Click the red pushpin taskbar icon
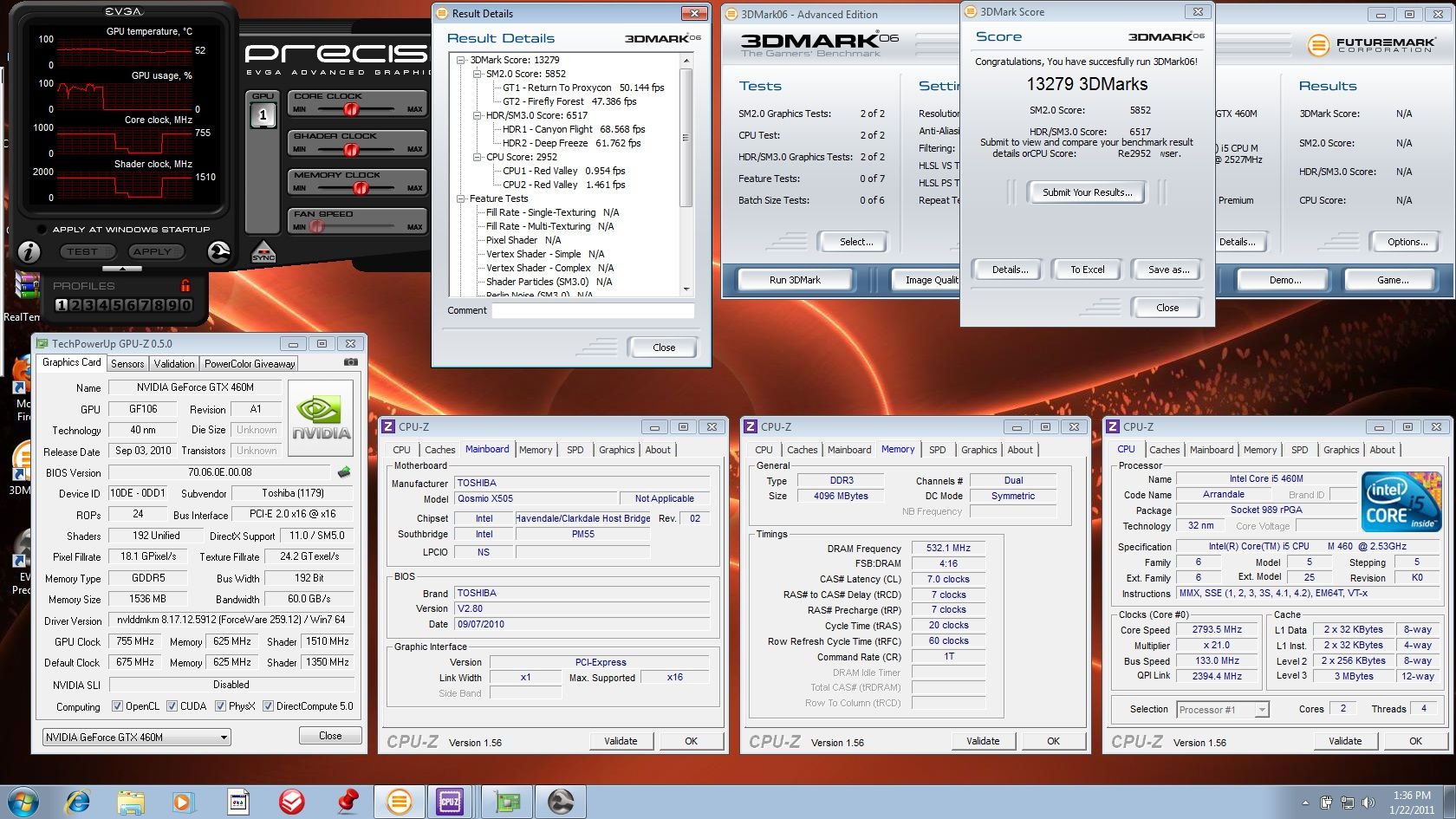This screenshot has width=1456, height=819. pyautogui.click(x=348, y=802)
